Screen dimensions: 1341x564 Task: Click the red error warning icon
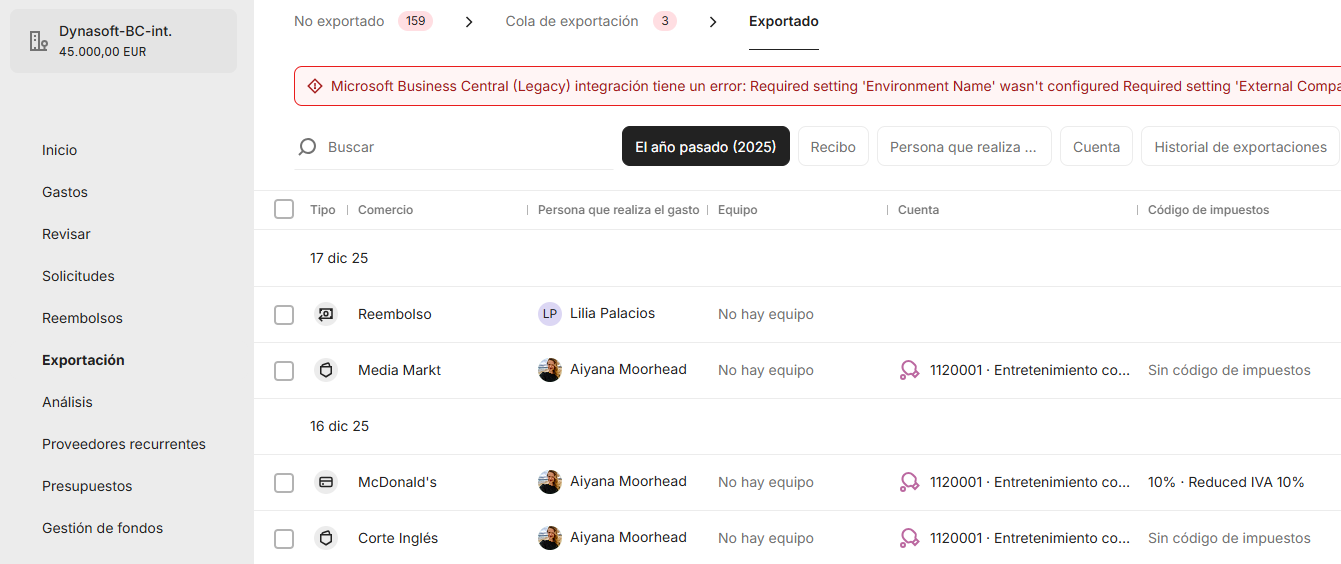(315, 86)
